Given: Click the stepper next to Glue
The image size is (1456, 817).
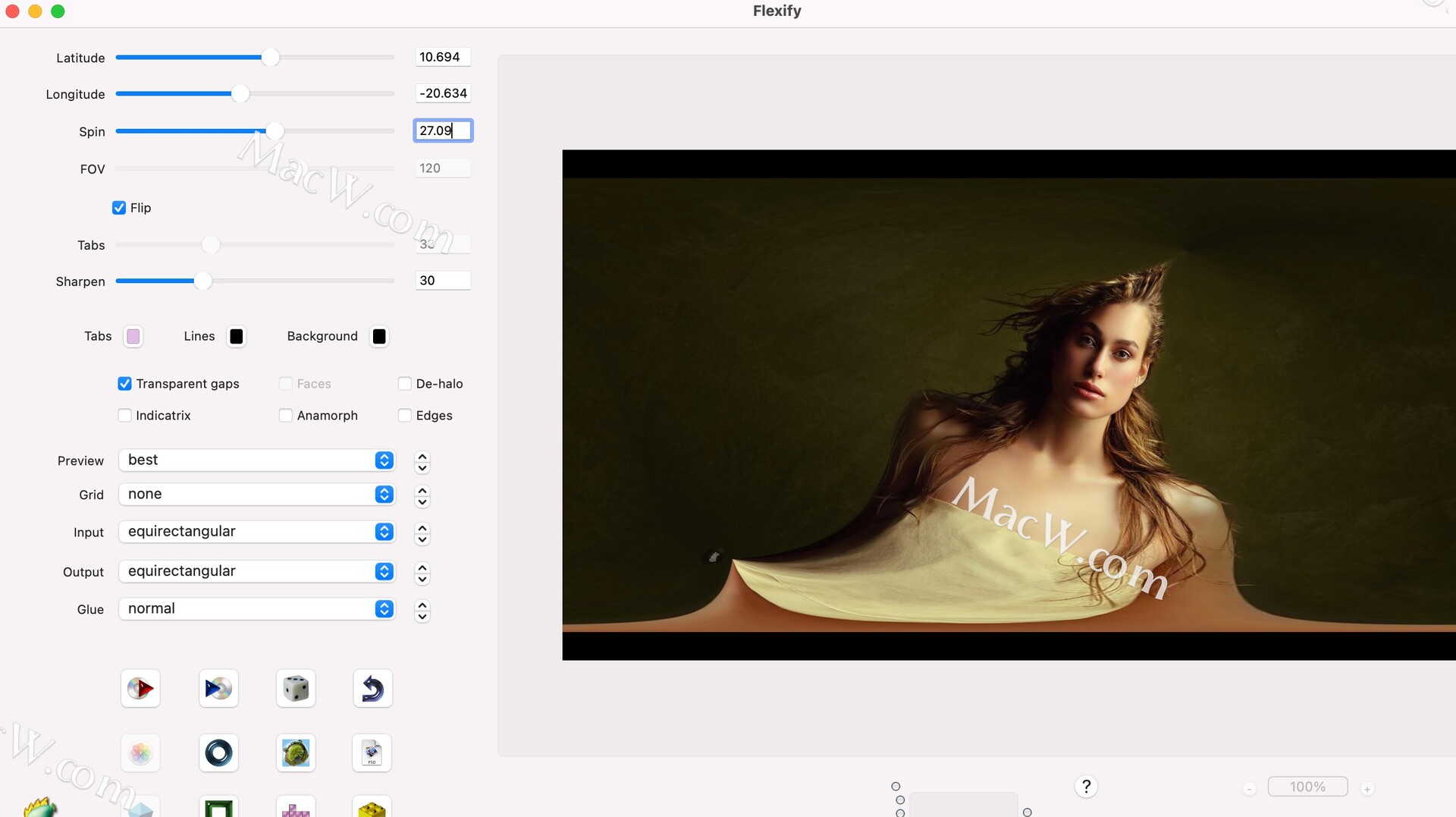Looking at the screenshot, I should (x=422, y=611).
